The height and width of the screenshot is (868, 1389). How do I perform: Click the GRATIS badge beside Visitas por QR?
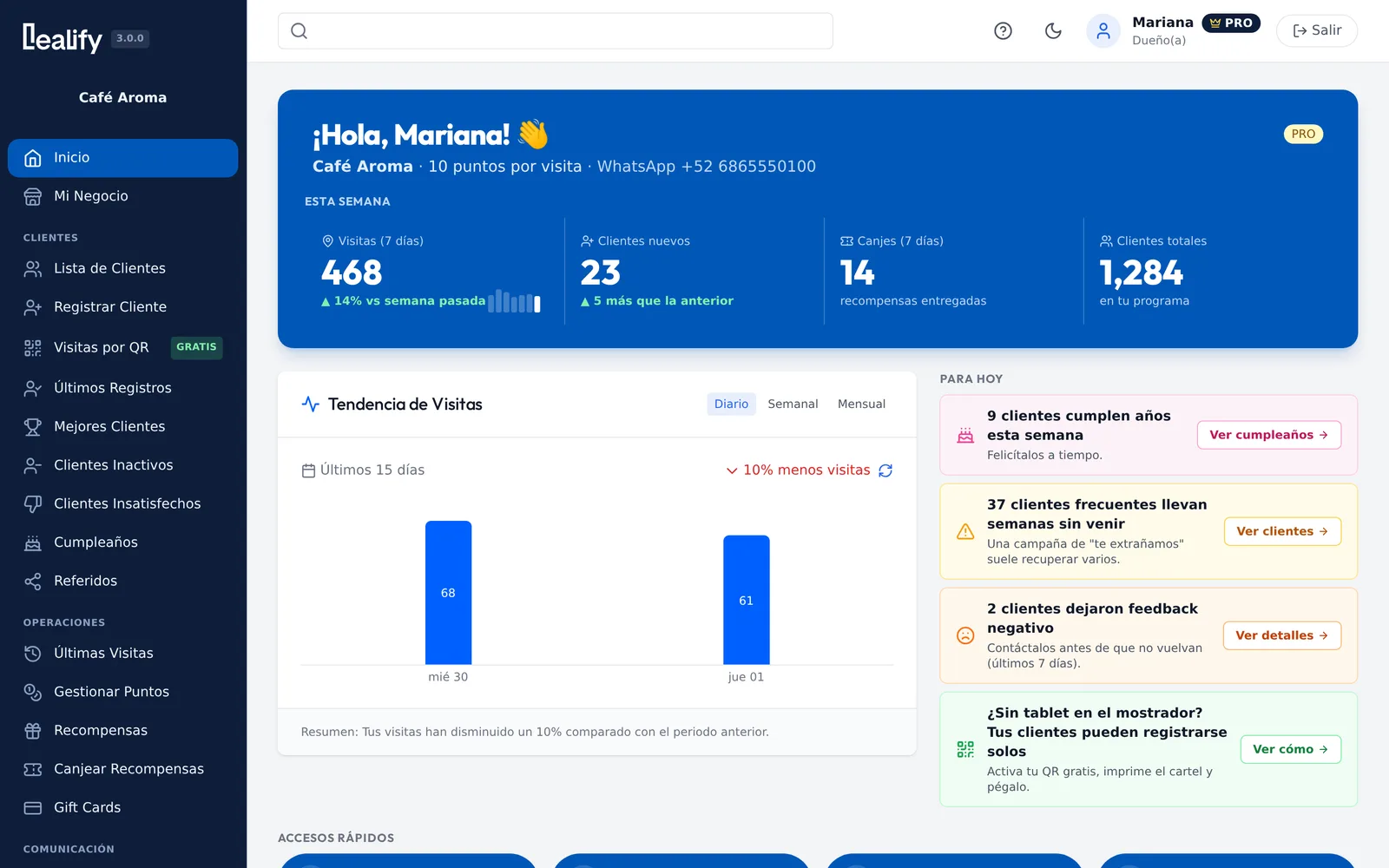[x=196, y=347]
